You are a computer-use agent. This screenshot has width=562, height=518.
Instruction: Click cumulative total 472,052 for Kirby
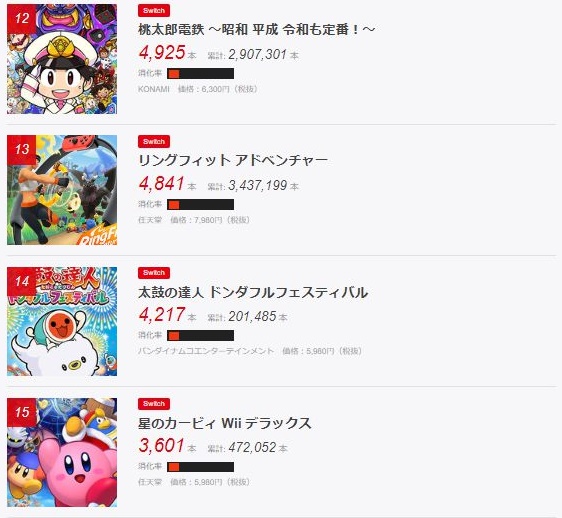coord(252,447)
